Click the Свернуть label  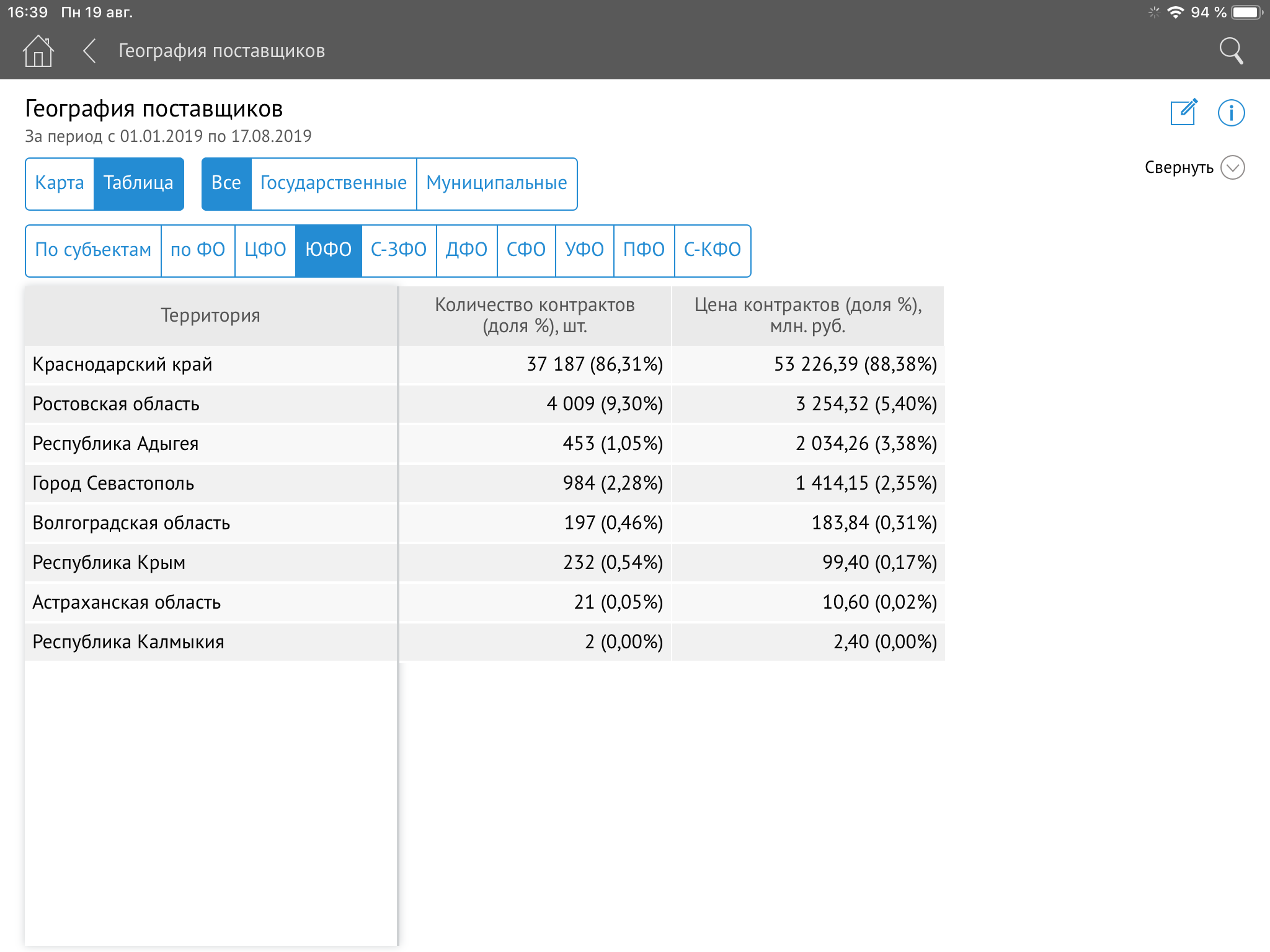click(1178, 167)
